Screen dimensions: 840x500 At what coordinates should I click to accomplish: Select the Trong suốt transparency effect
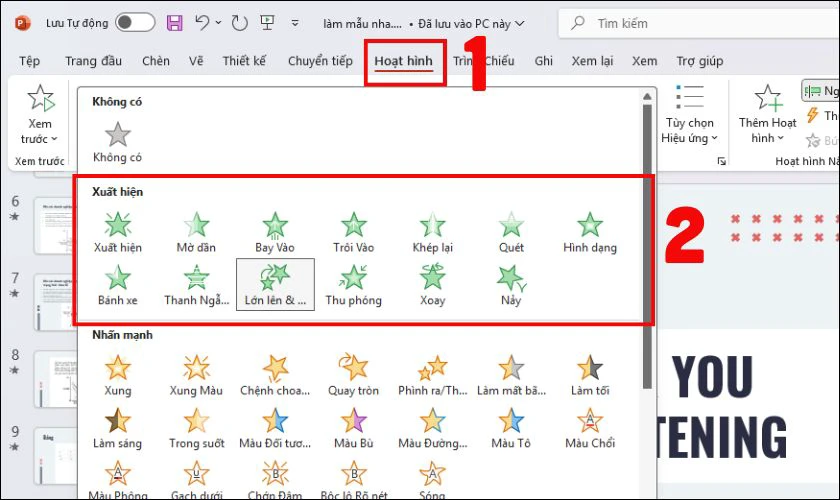196,428
